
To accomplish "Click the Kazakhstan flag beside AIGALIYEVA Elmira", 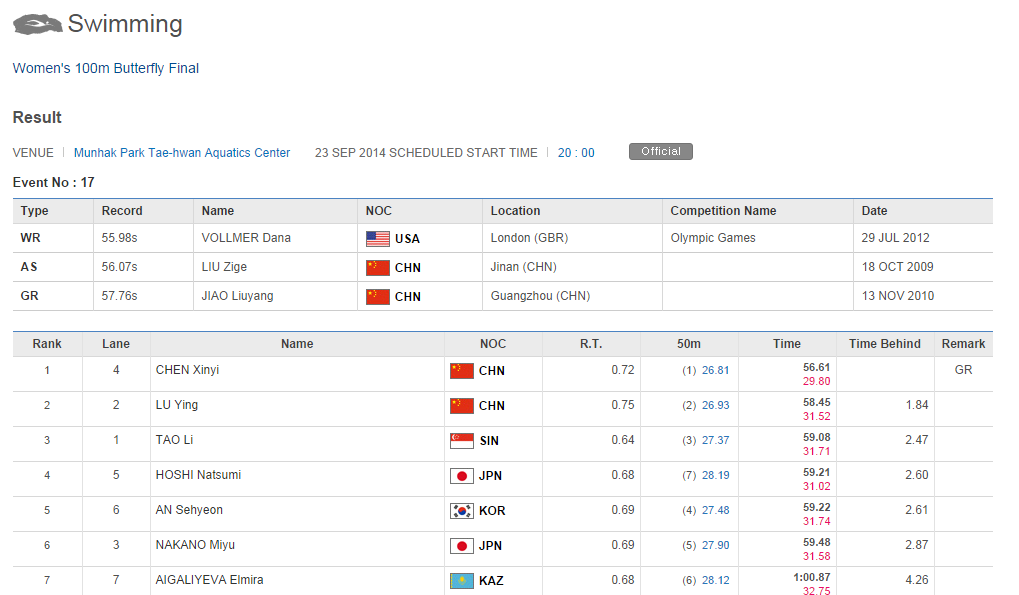I will (x=461, y=581).
